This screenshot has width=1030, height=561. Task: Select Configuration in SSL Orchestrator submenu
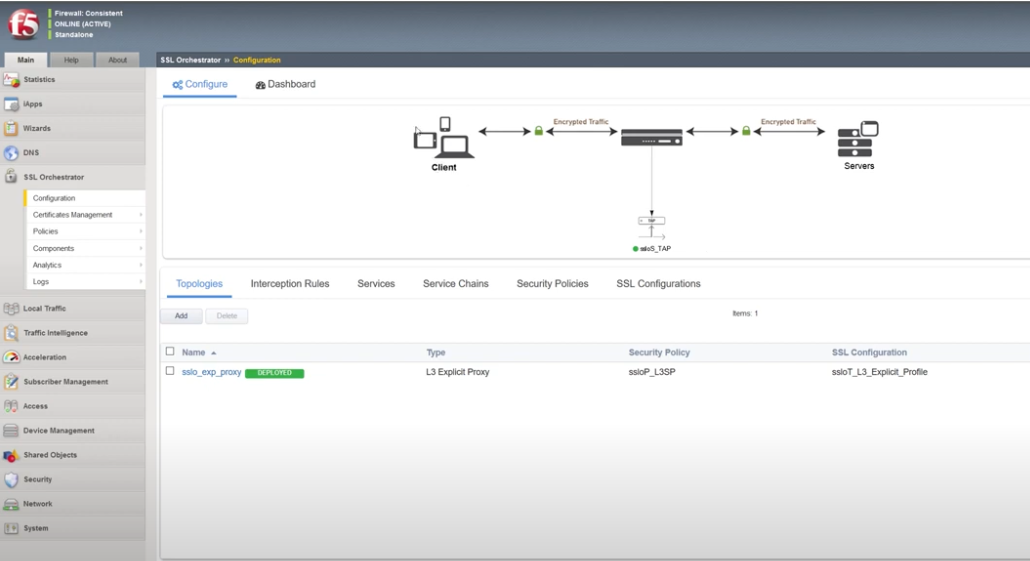click(85, 198)
